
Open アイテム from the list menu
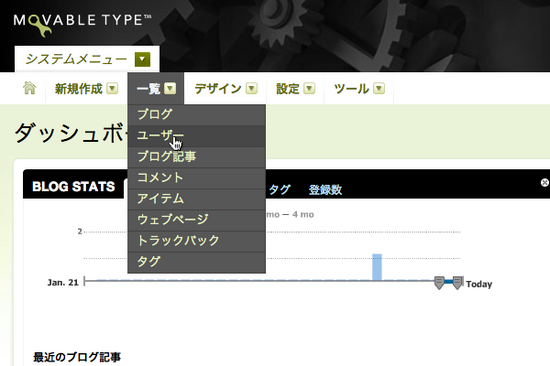(196, 199)
